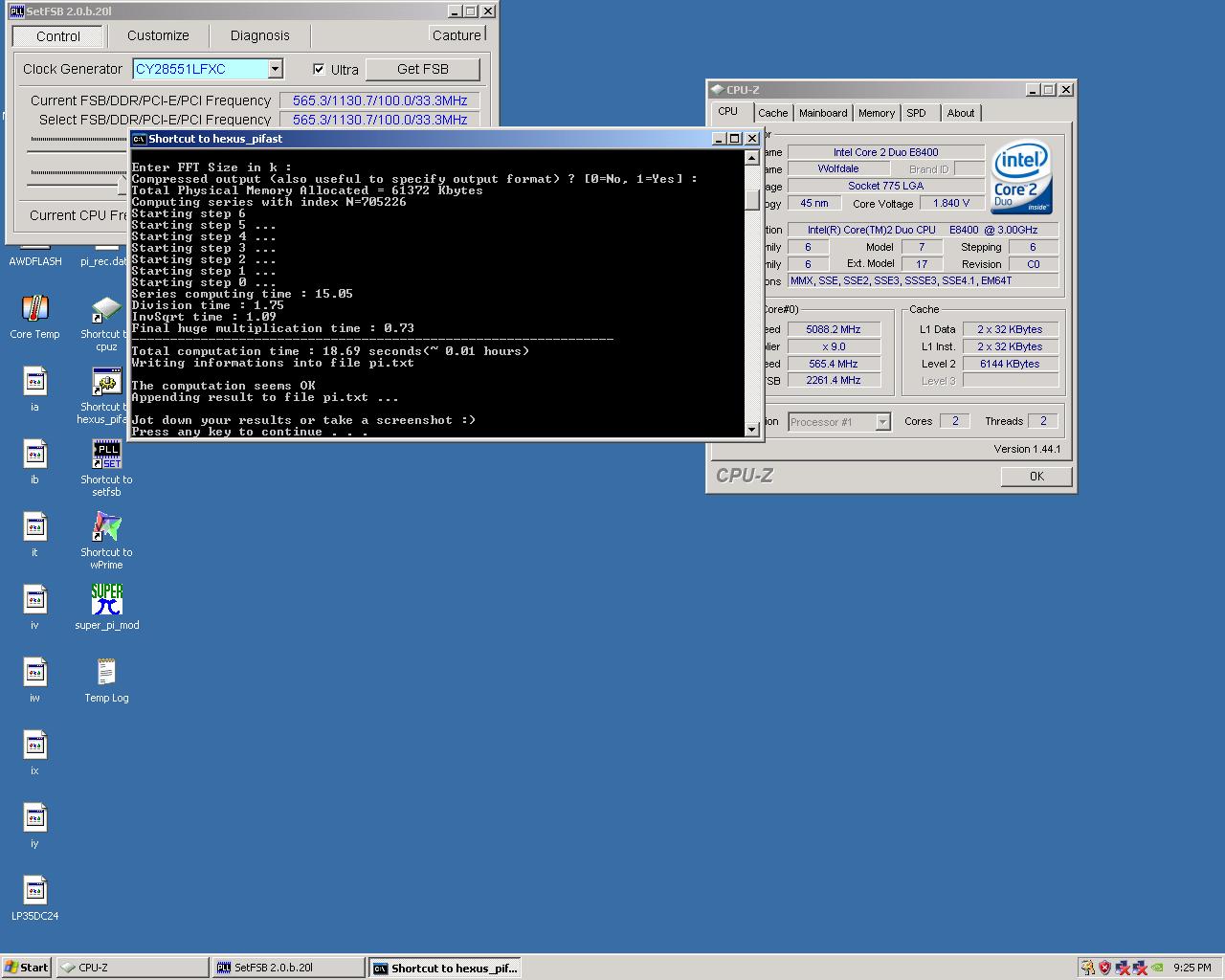Open the console window system menu icon
The image size is (1225, 980).
tap(139, 139)
